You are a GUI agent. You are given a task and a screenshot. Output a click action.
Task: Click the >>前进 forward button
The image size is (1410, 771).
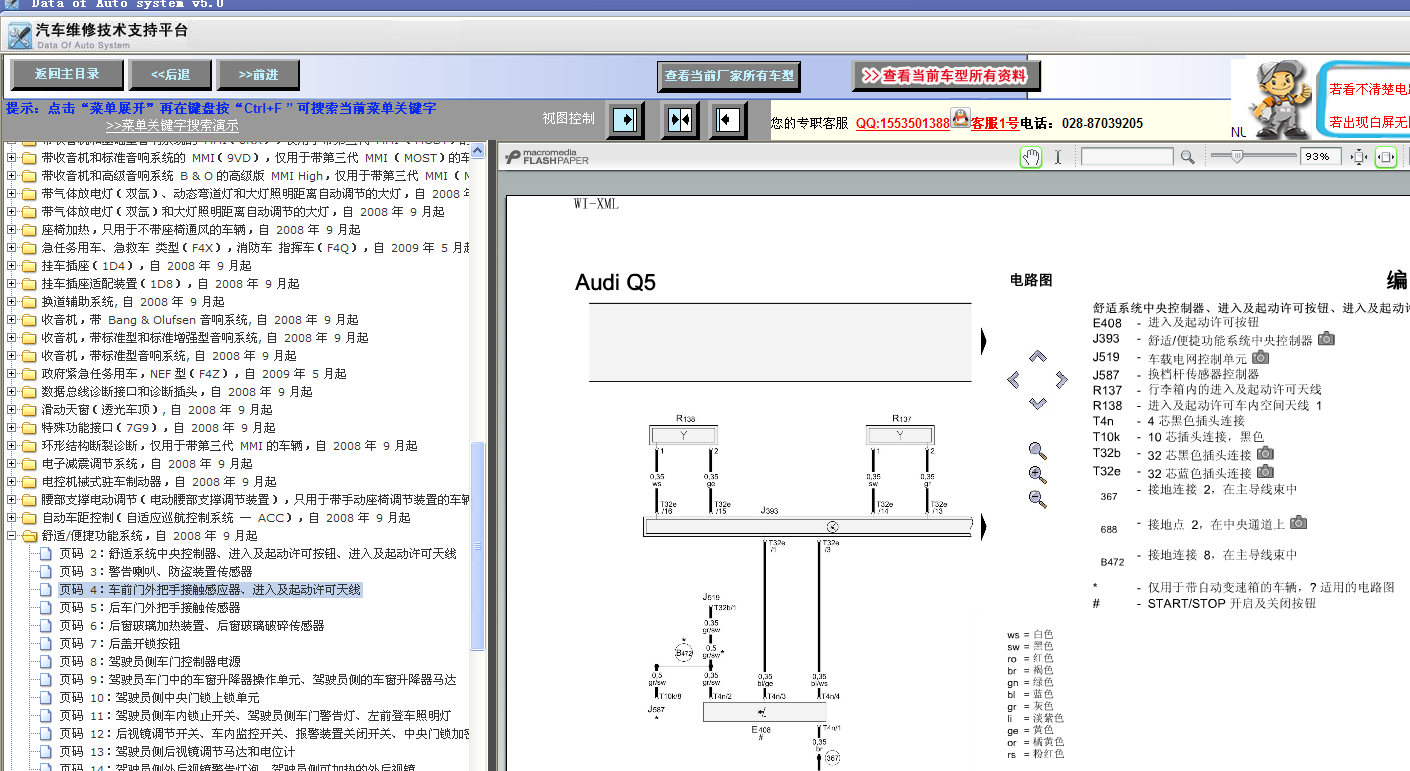[x=259, y=74]
